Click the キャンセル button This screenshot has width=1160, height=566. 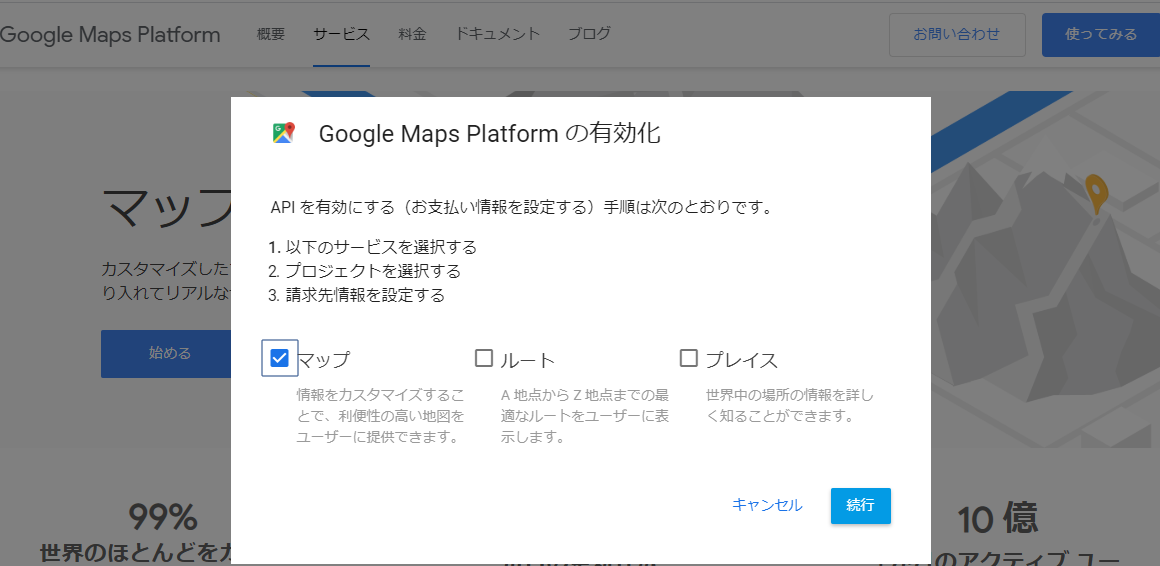point(767,505)
